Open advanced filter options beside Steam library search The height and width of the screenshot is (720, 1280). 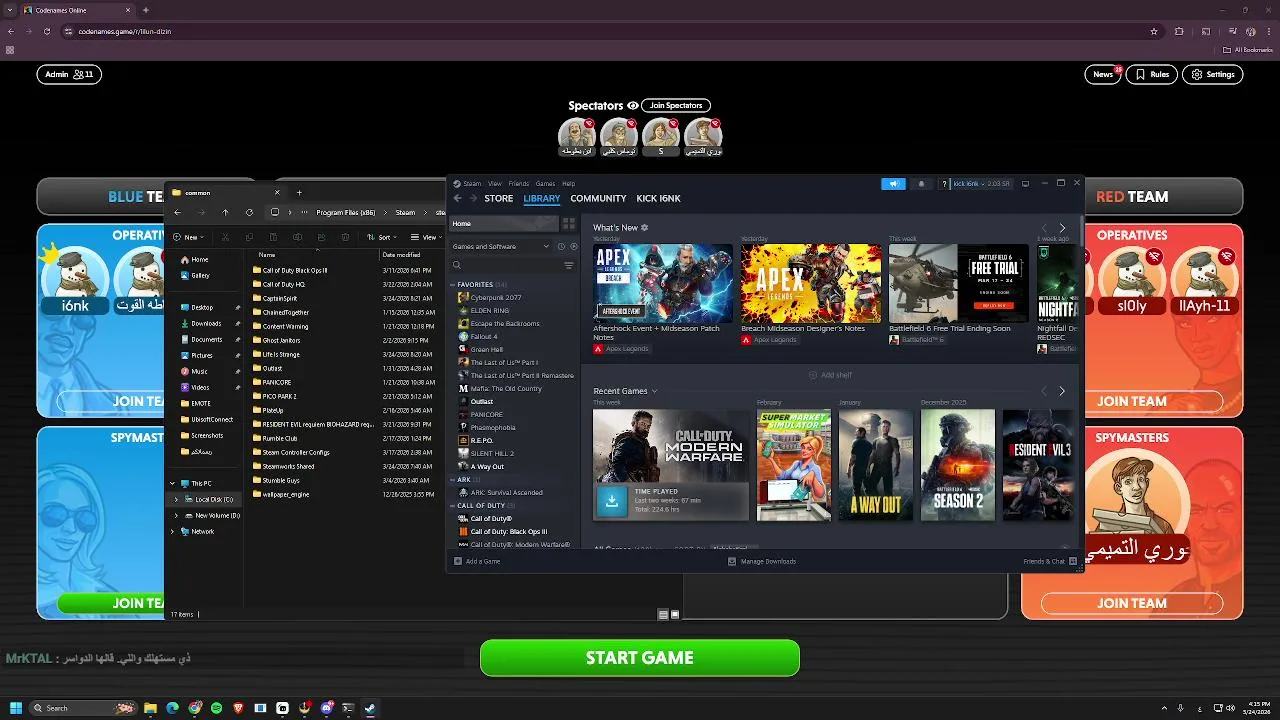tap(569, 265)
